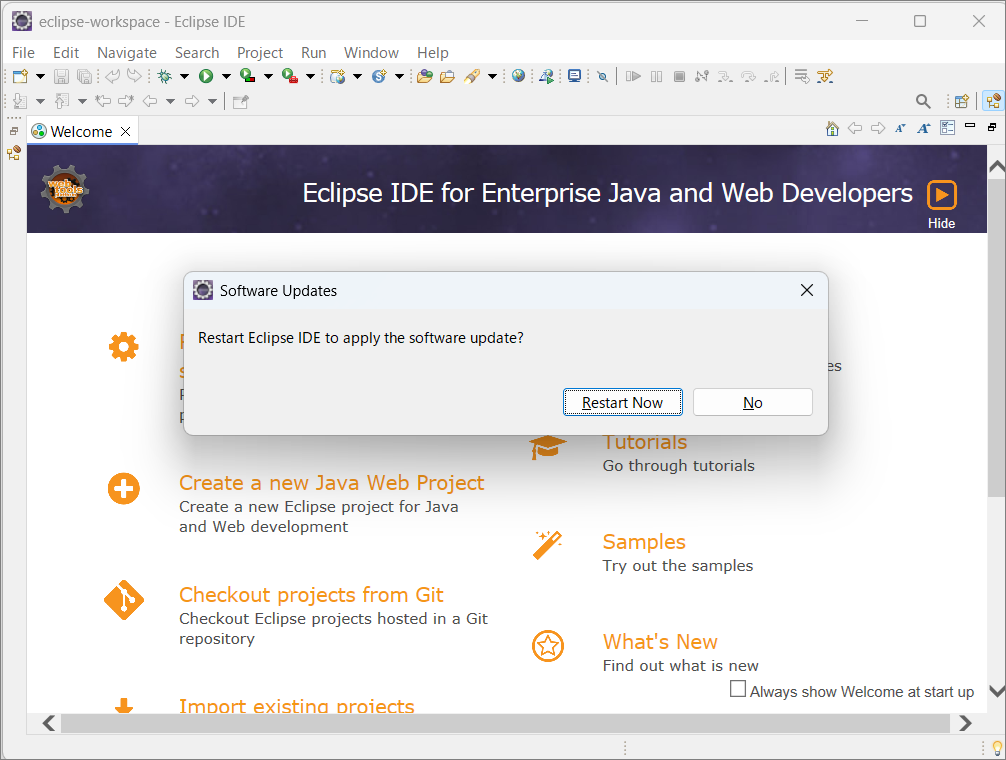The height and width of the screenshot is (760, 1006).
Task: Click Create a new Java Web Project
Action: (331, 482)
